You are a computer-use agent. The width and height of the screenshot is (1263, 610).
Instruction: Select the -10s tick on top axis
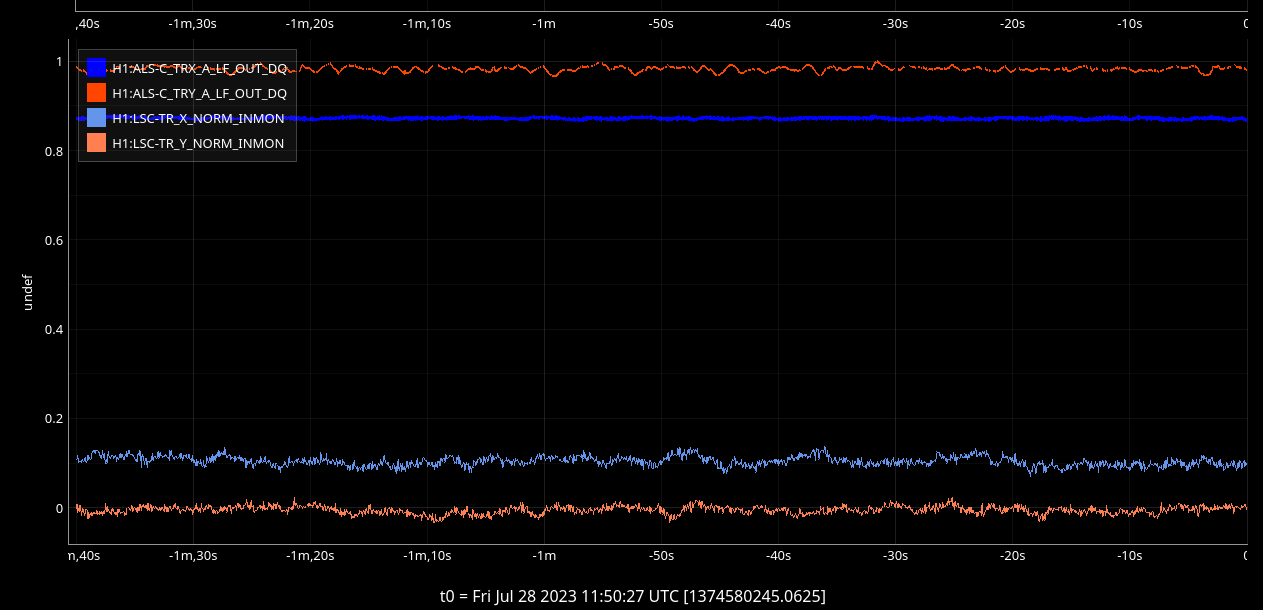click(1129, 23)
